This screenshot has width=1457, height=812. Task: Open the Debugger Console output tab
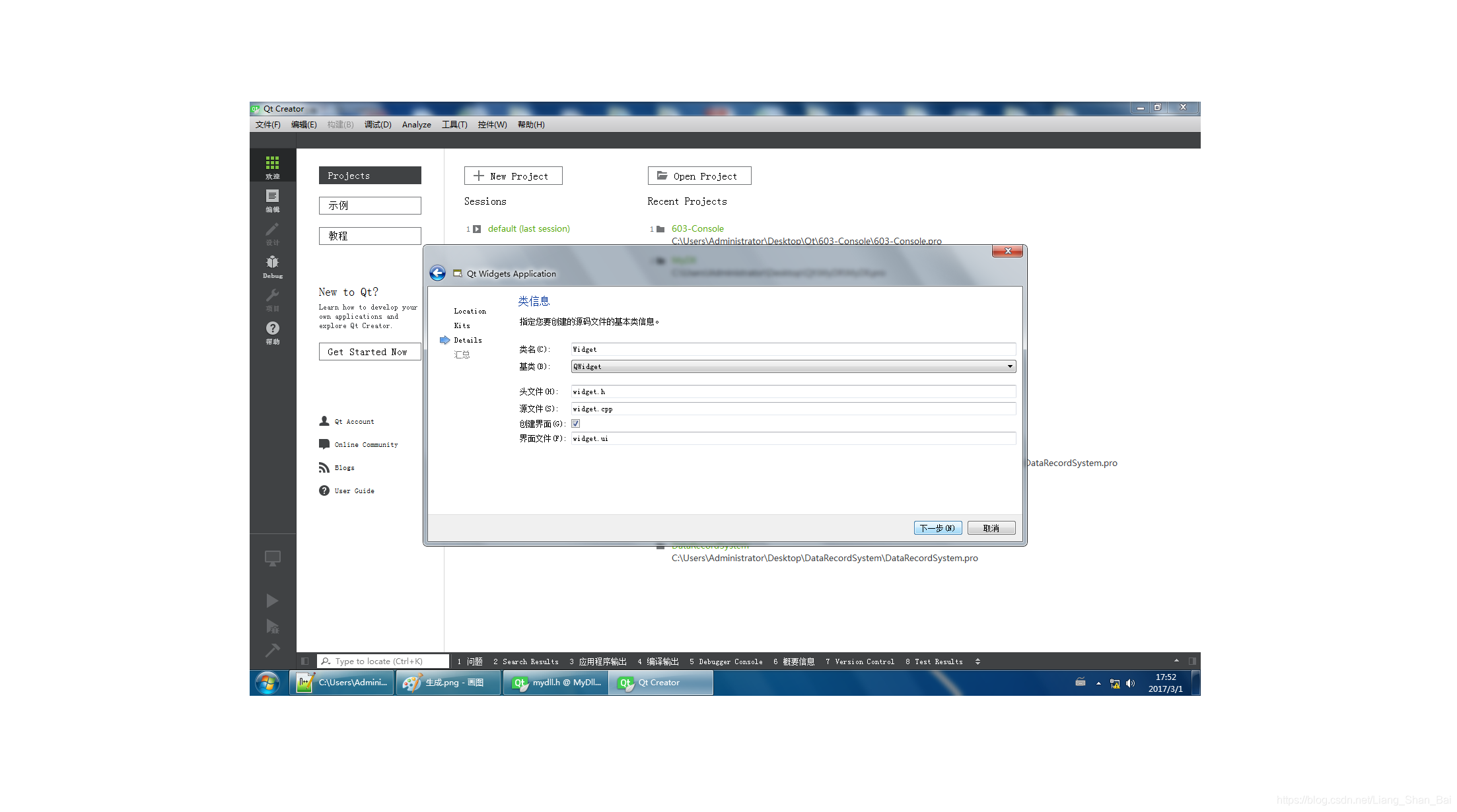[x=726, y=661]
